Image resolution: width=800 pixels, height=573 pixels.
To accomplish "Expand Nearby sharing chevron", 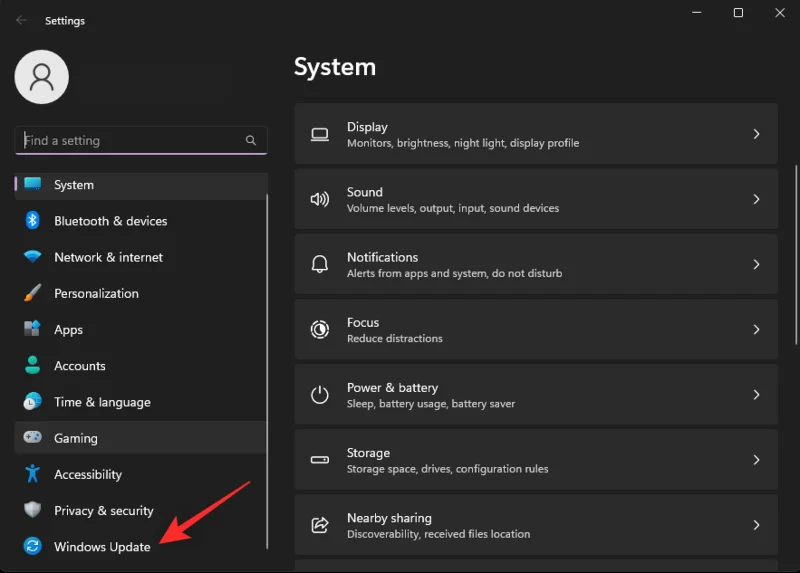I will point(756,525).
